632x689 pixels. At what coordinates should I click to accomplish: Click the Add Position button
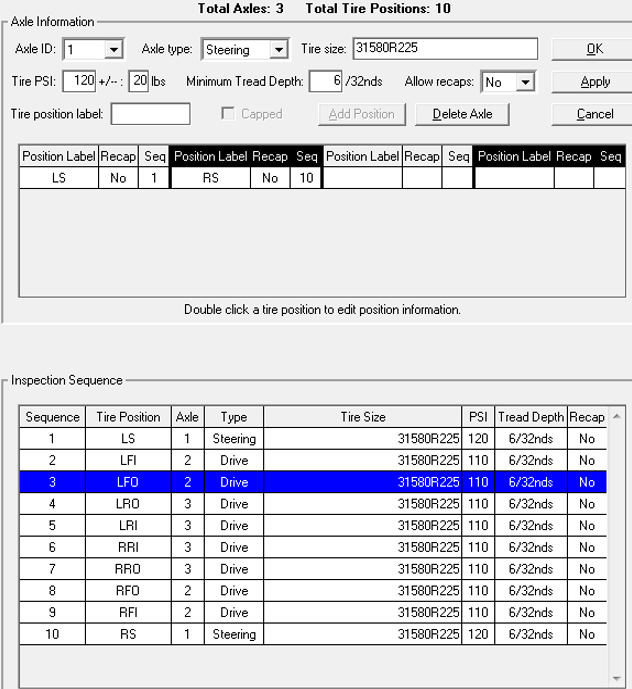point(361,114)
